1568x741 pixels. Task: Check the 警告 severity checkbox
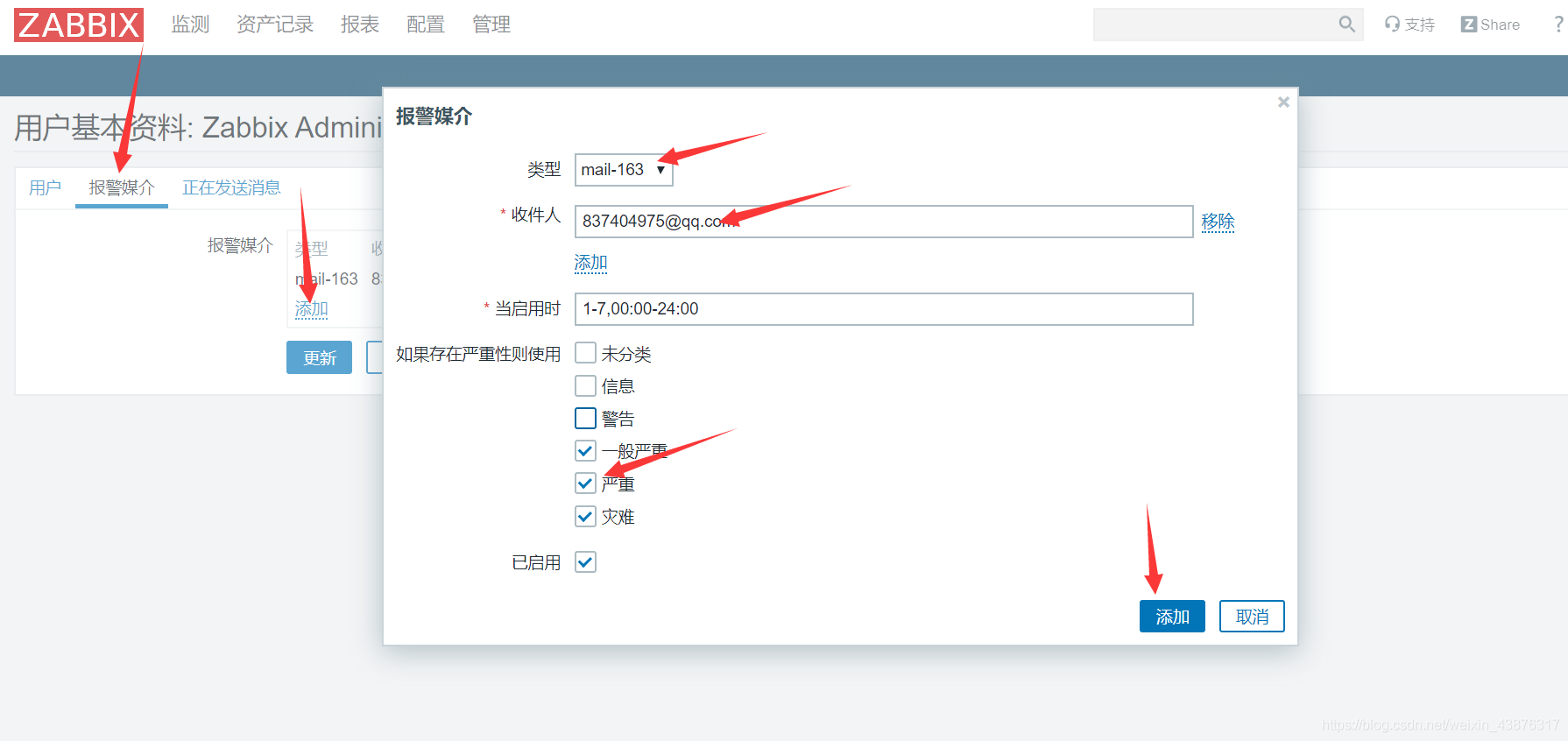click(585, 418)
